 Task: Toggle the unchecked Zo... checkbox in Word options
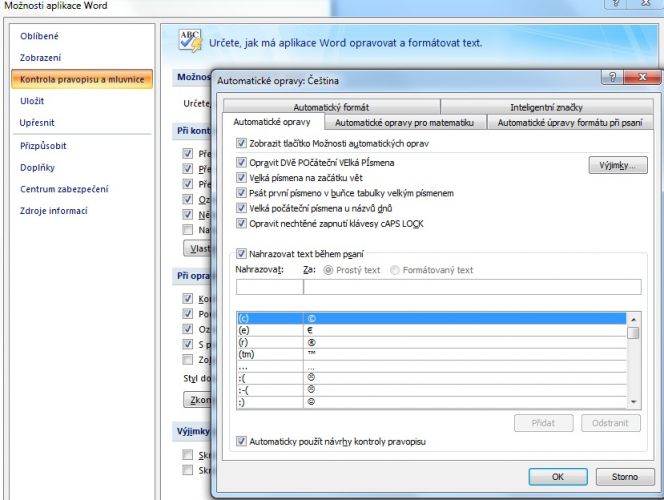tap(188, 359)
